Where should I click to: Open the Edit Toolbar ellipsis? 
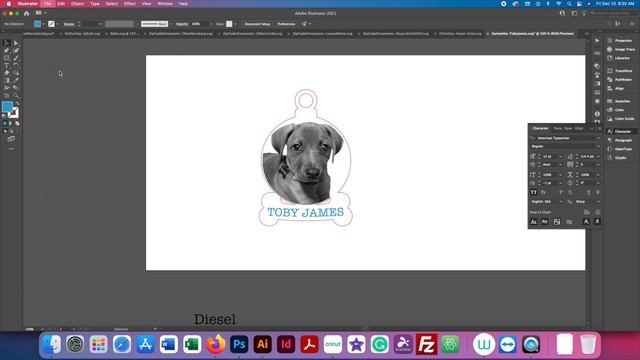[11, 149]
